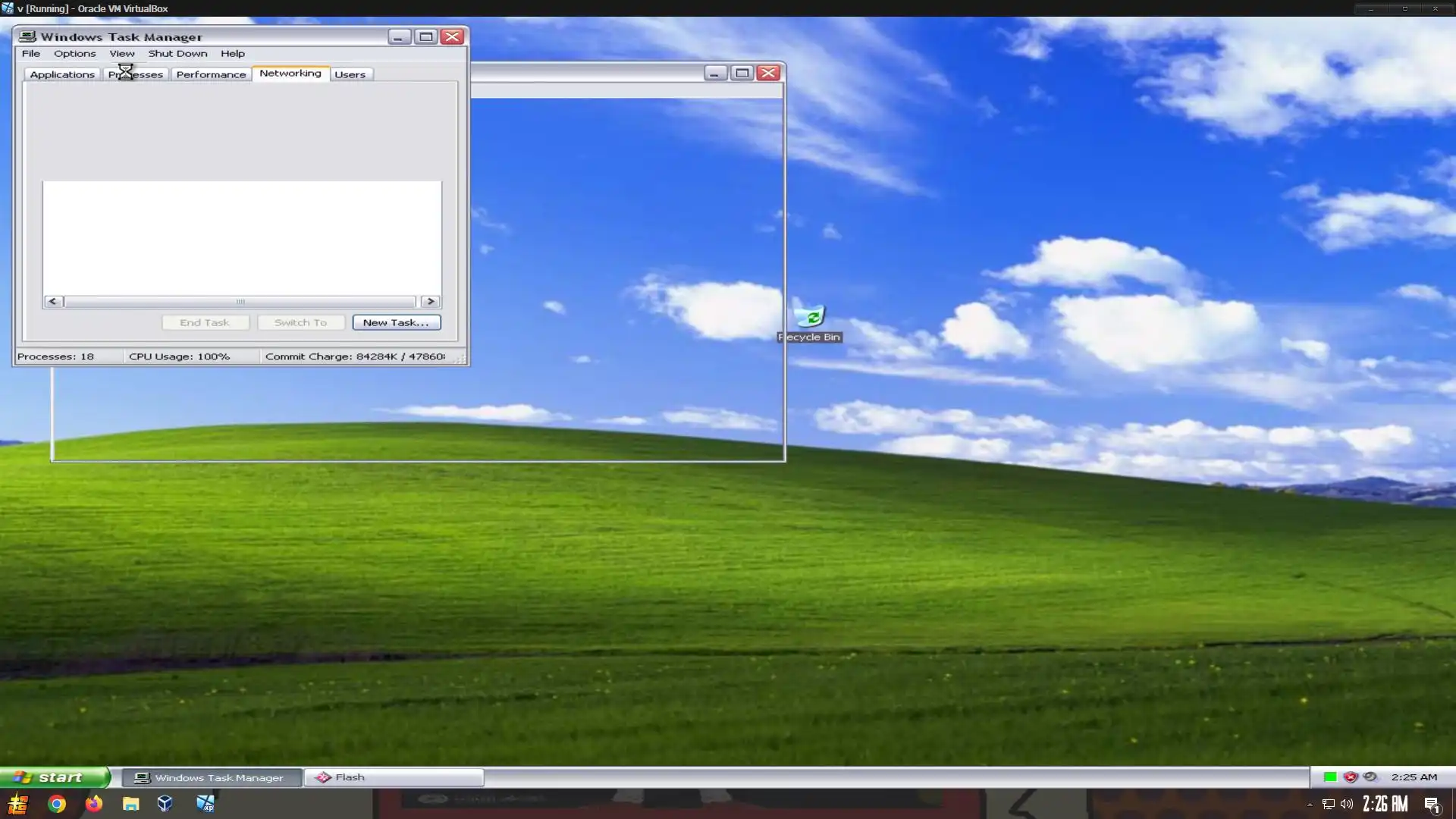
Task: Click the VirtualBox cube taskbar icon
Action: click(165, 804)
